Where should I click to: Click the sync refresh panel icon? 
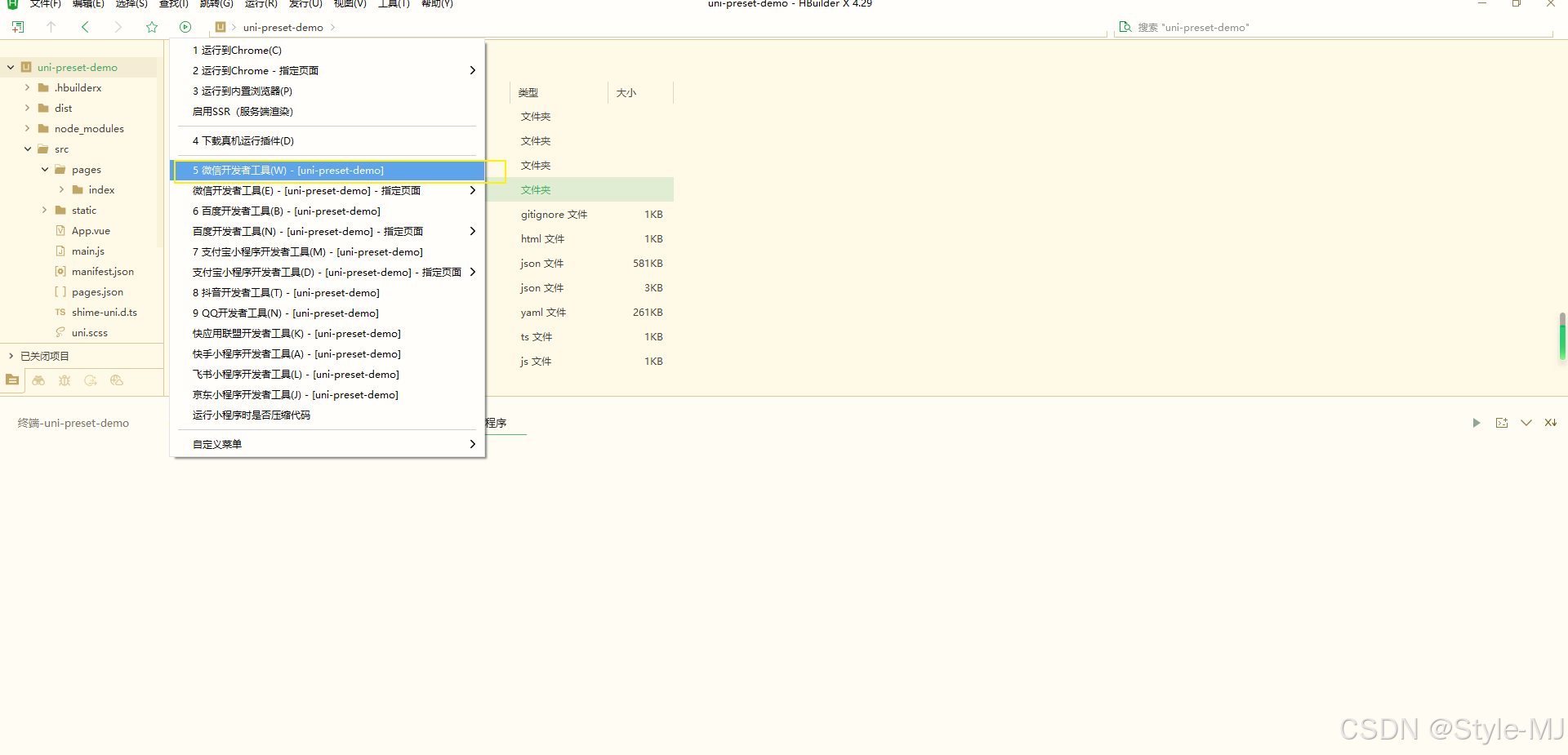pyautogui.click(x=91, y=380)
